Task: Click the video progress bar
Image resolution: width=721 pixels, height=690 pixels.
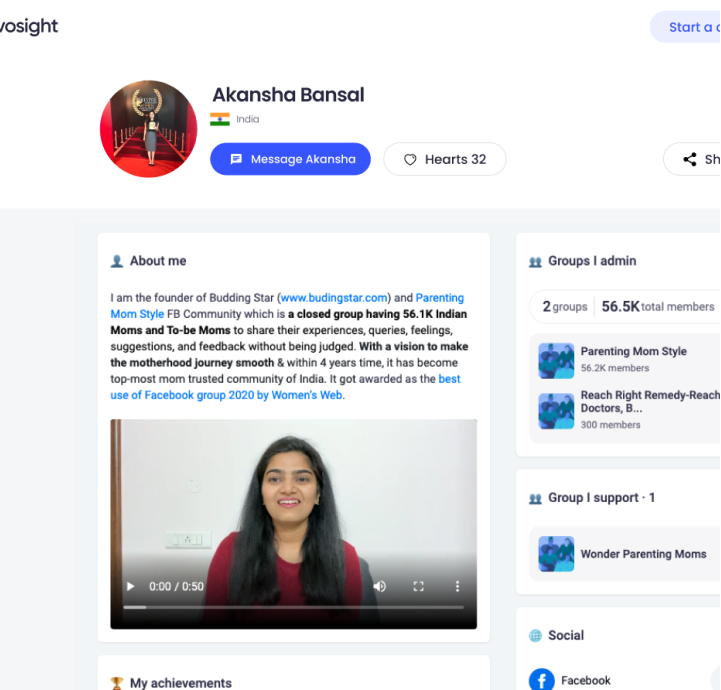Action: pos(293,607)
